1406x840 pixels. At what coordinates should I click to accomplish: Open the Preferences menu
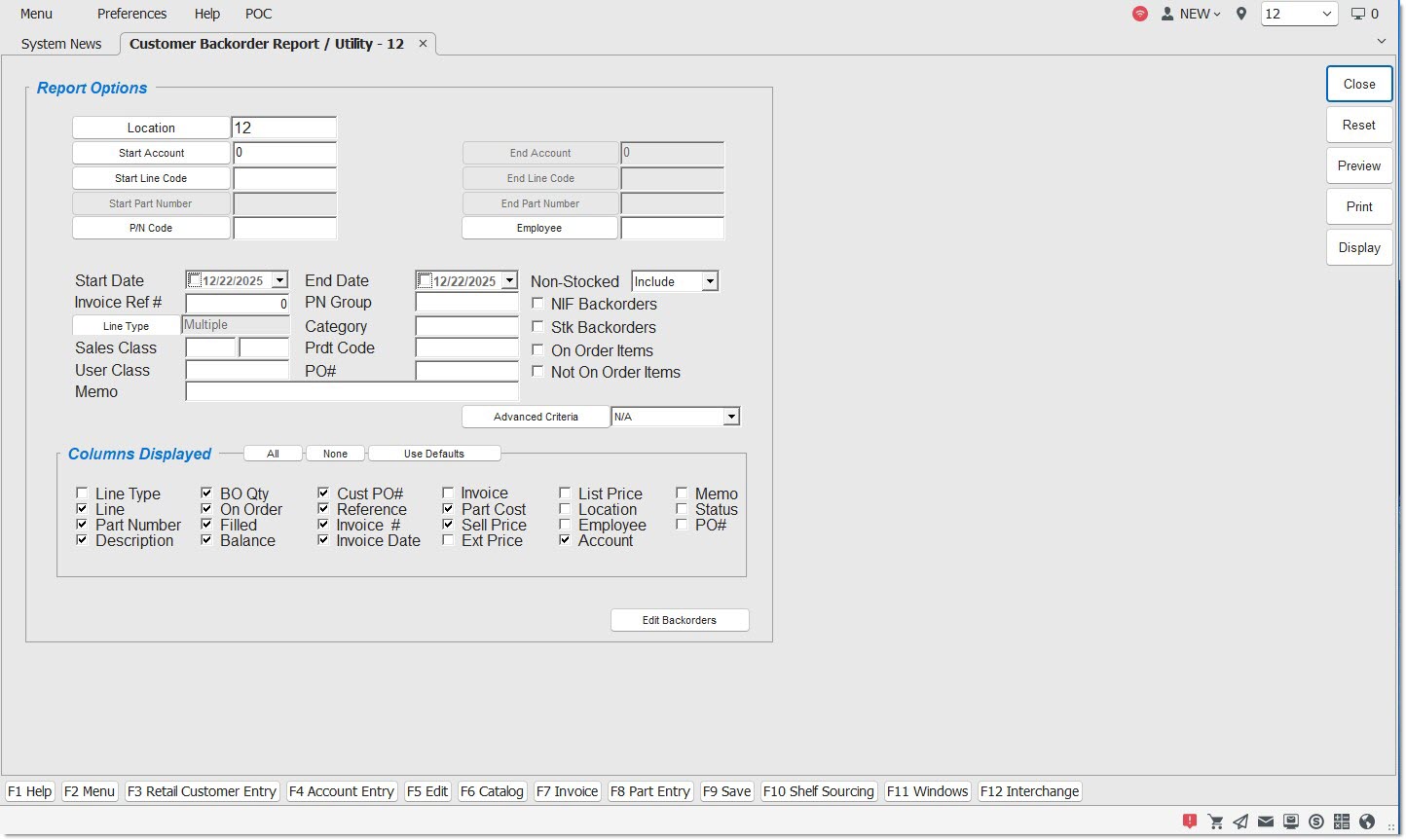pyautogui.click(x=131, y=14)
